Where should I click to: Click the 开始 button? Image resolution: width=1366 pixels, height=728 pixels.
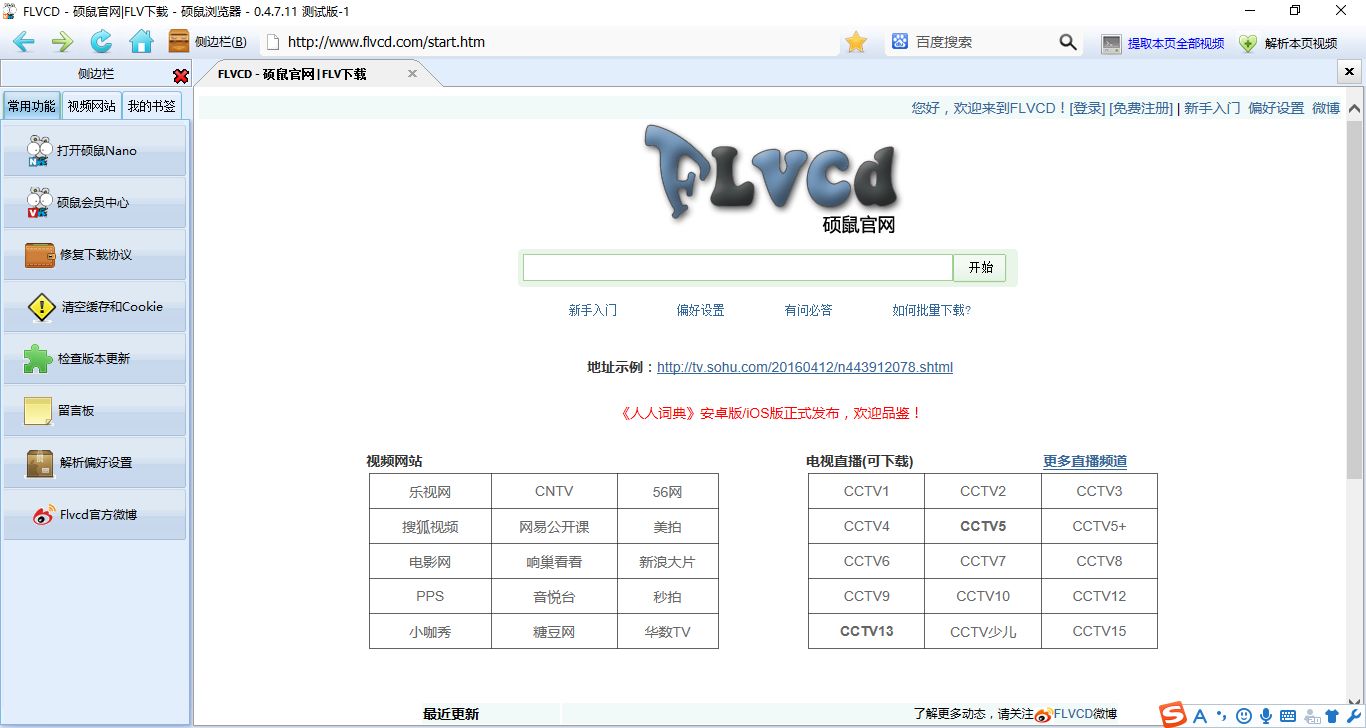[980, 267]
